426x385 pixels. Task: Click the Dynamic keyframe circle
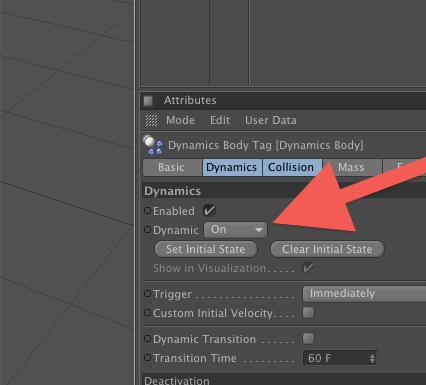(x=147, y=230)
